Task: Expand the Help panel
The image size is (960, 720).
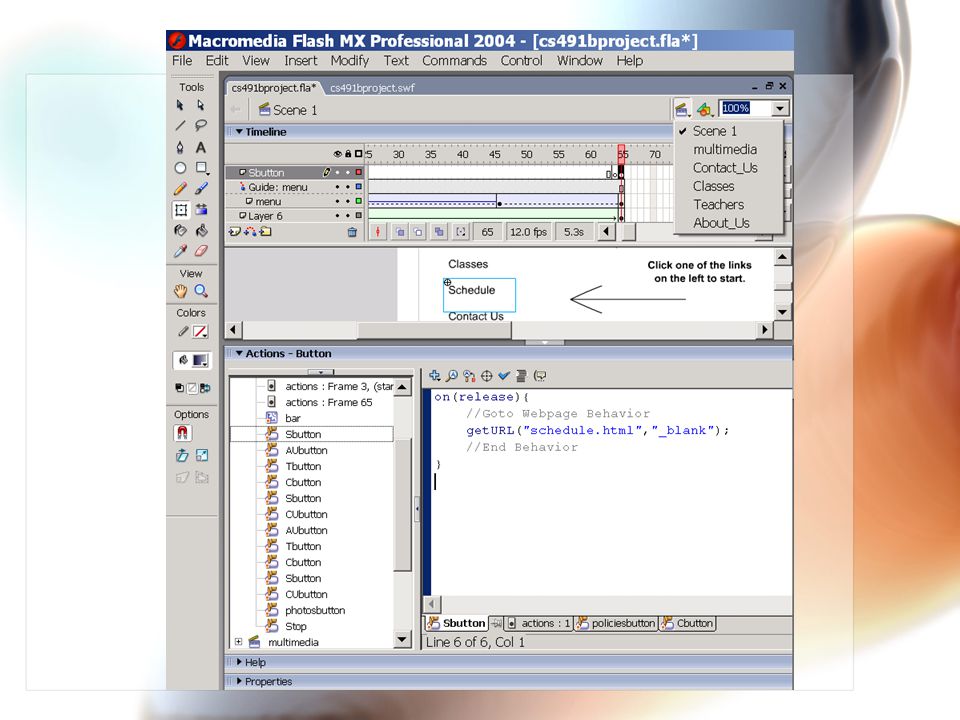Action: click(239, 662)
